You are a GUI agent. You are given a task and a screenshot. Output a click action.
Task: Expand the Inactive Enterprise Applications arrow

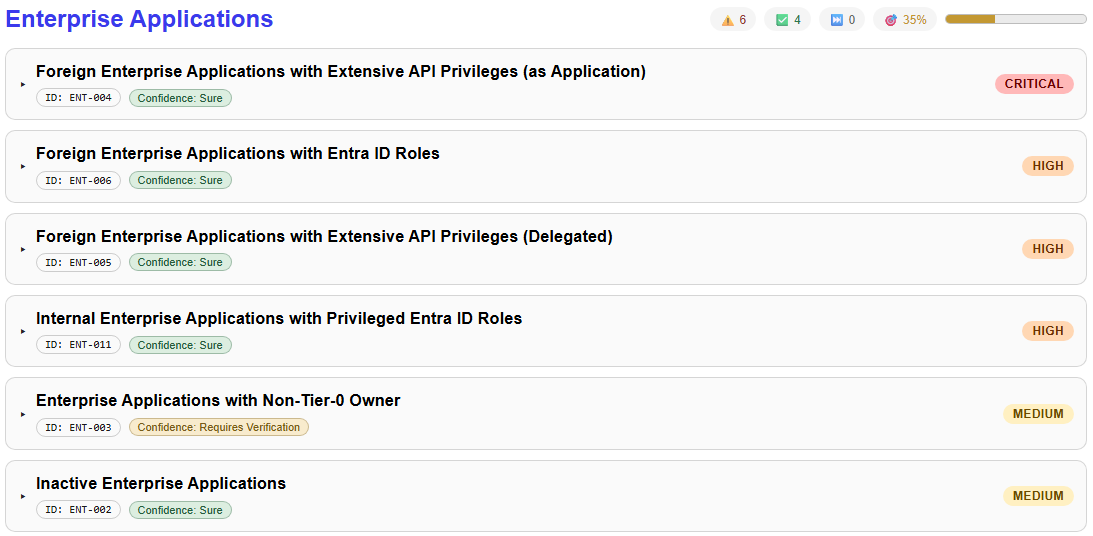pyautogui.click(x=23, y=496)
